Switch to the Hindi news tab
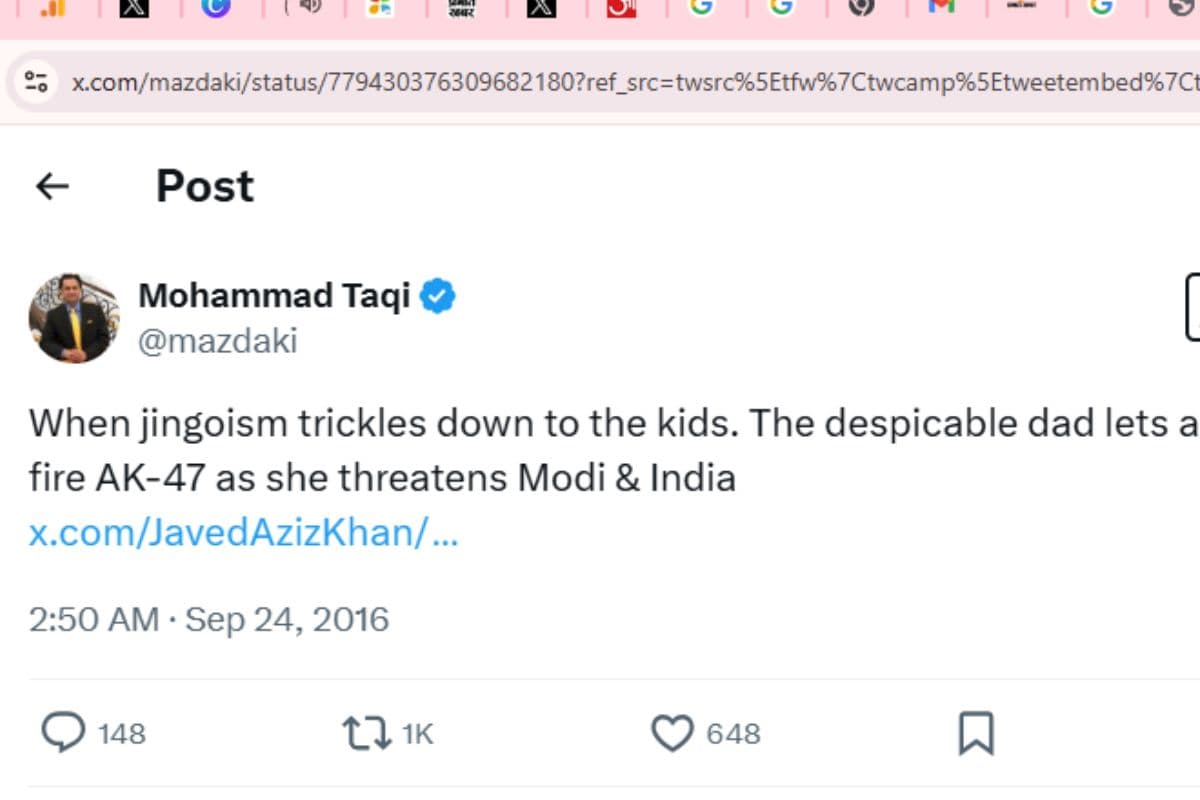The width and height of the screenshot is (1200, 800). (461, 6)
